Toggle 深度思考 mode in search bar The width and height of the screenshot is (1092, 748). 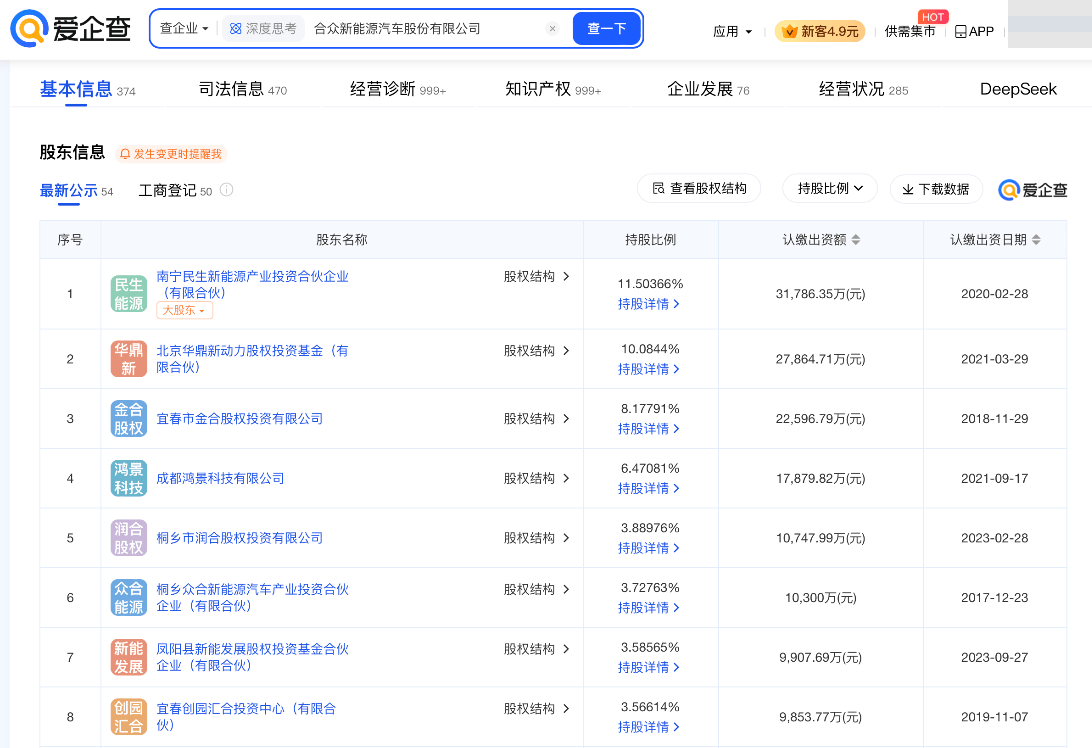click(263, 29)
